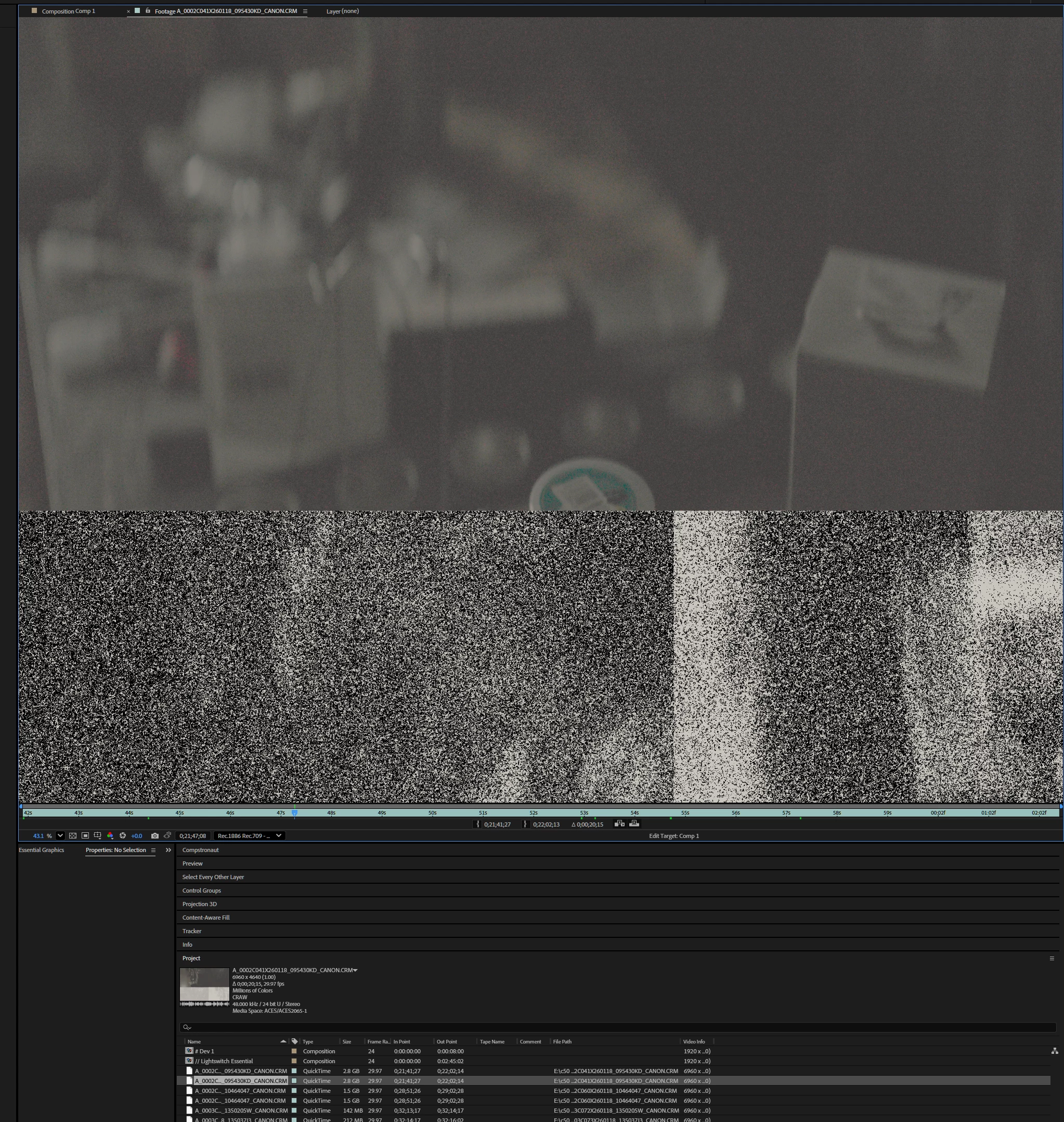Open grid and guide options icon

[x=98, y=835]
